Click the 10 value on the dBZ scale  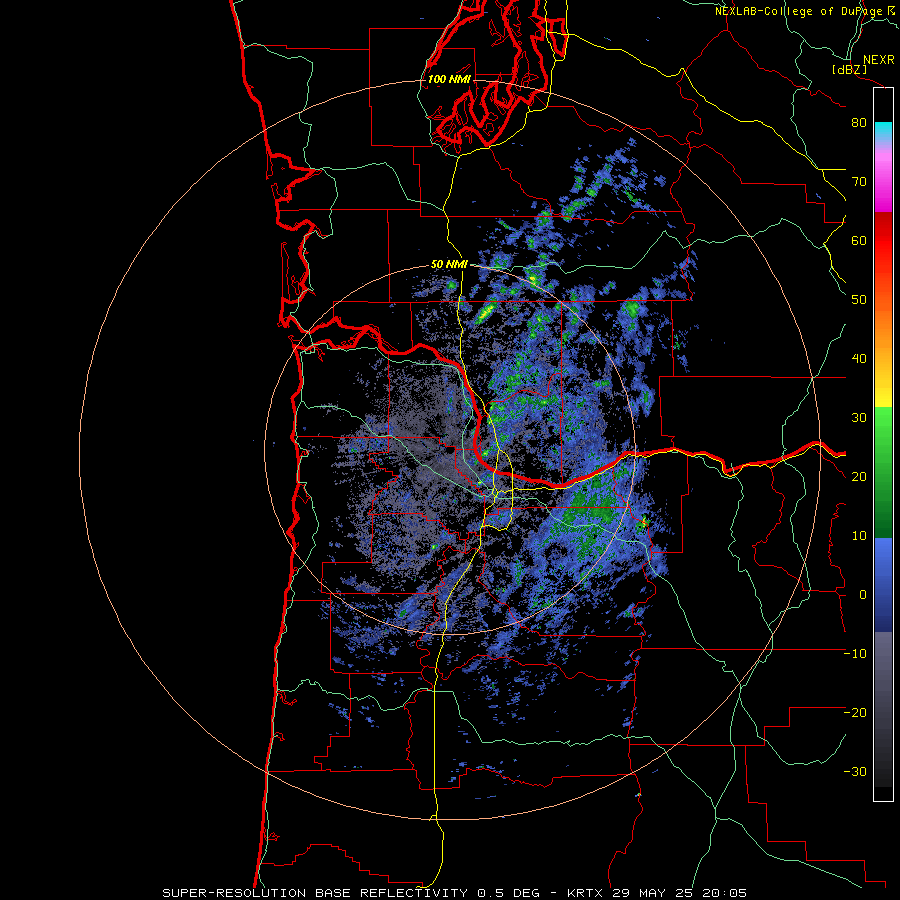point(859,536)
